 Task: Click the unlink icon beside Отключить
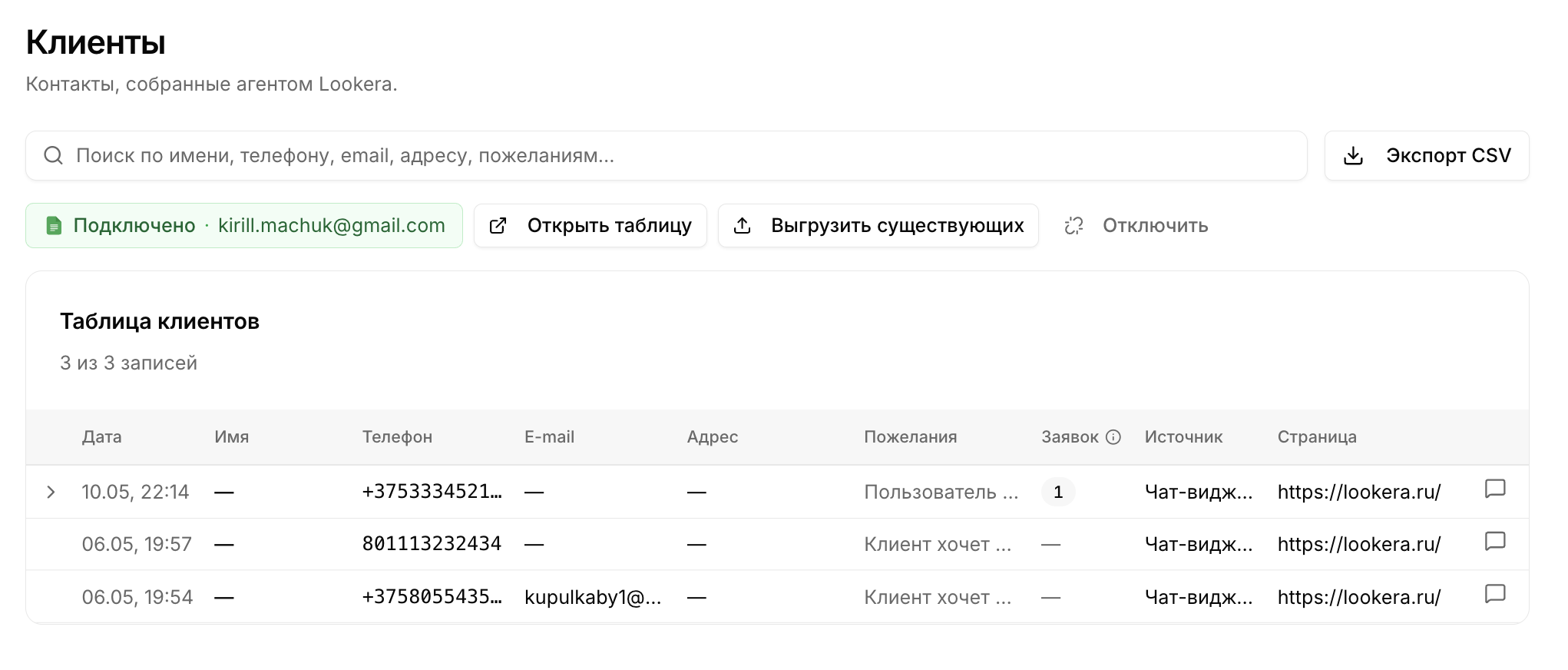[1073, 226]
